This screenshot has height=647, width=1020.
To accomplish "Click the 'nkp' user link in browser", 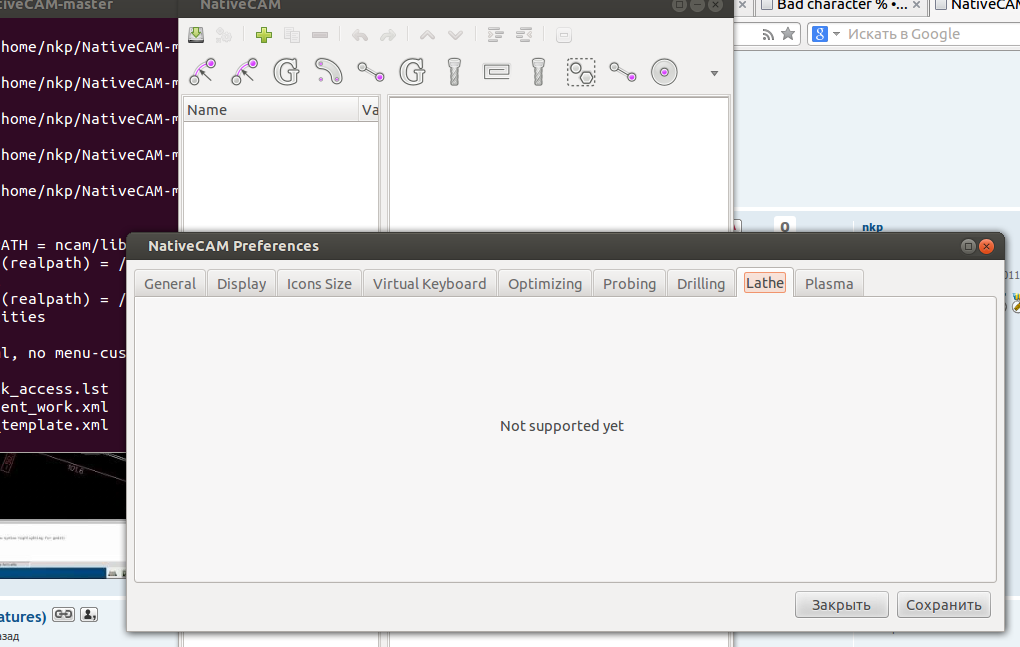I will click(872, 227).
